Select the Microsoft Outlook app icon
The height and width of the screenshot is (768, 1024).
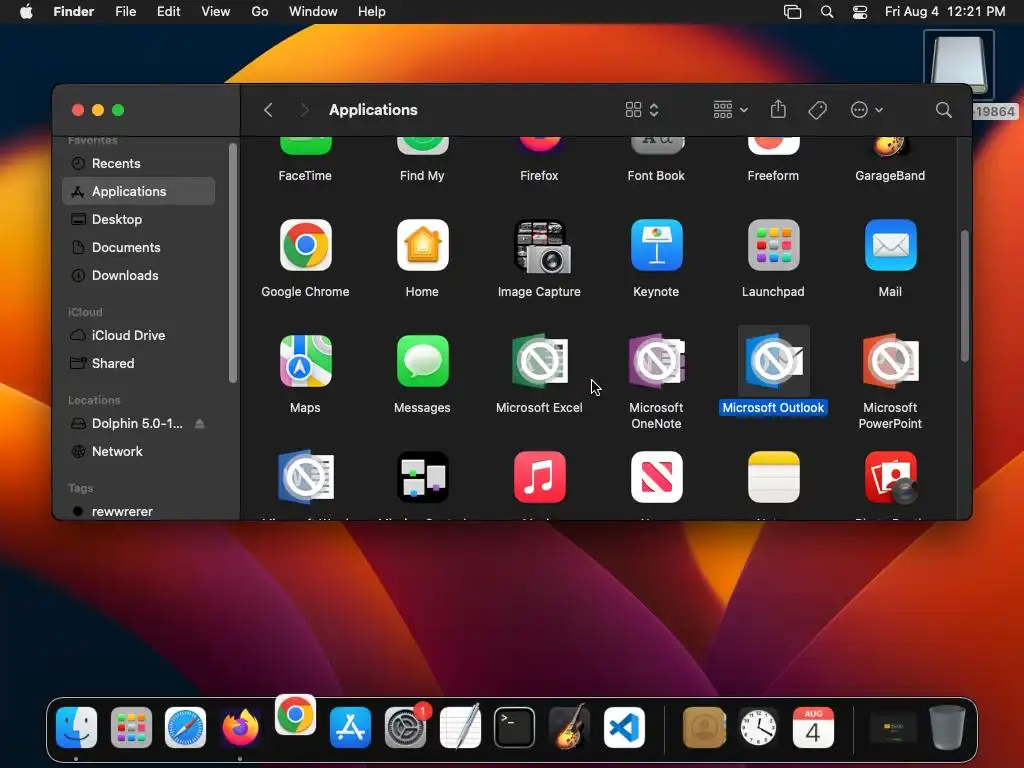click(x=773, y=361)
